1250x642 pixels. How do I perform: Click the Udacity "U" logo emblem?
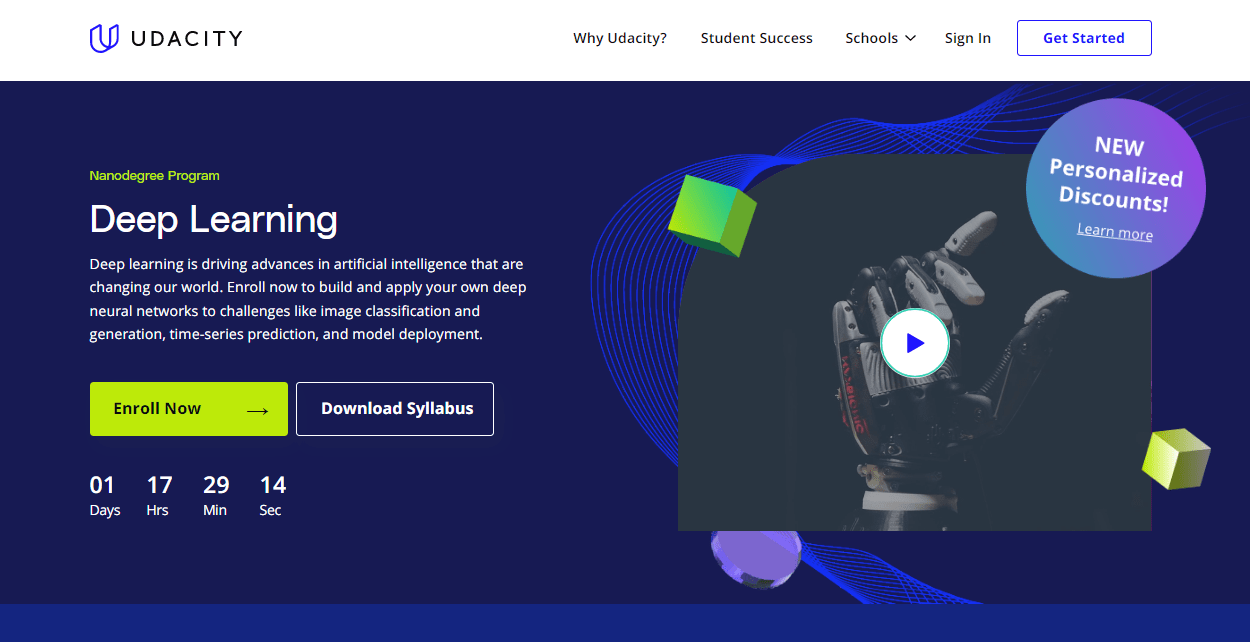pos(104,38)
